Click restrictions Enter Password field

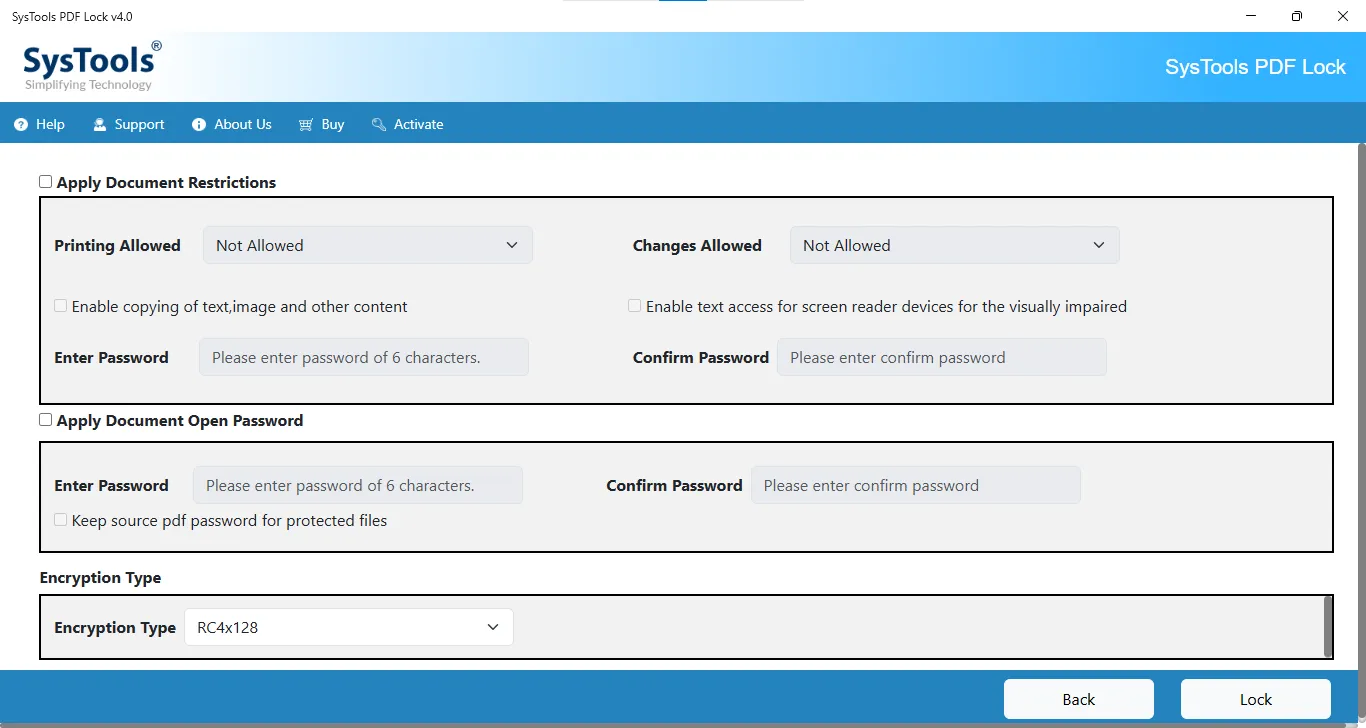(364, 357)
